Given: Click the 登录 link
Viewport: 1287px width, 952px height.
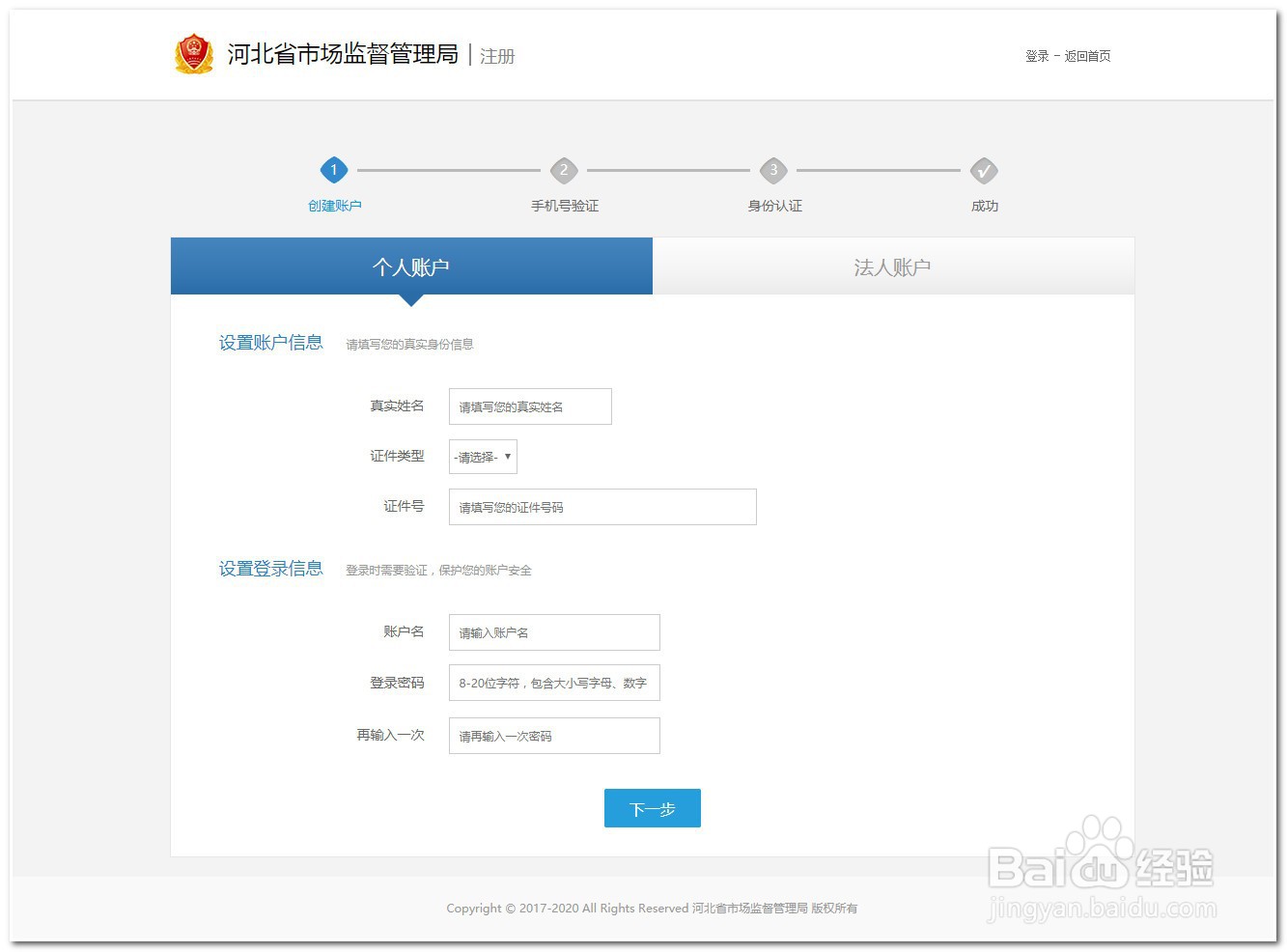Looking at the screenshot, I should (x=1035, y=55).
